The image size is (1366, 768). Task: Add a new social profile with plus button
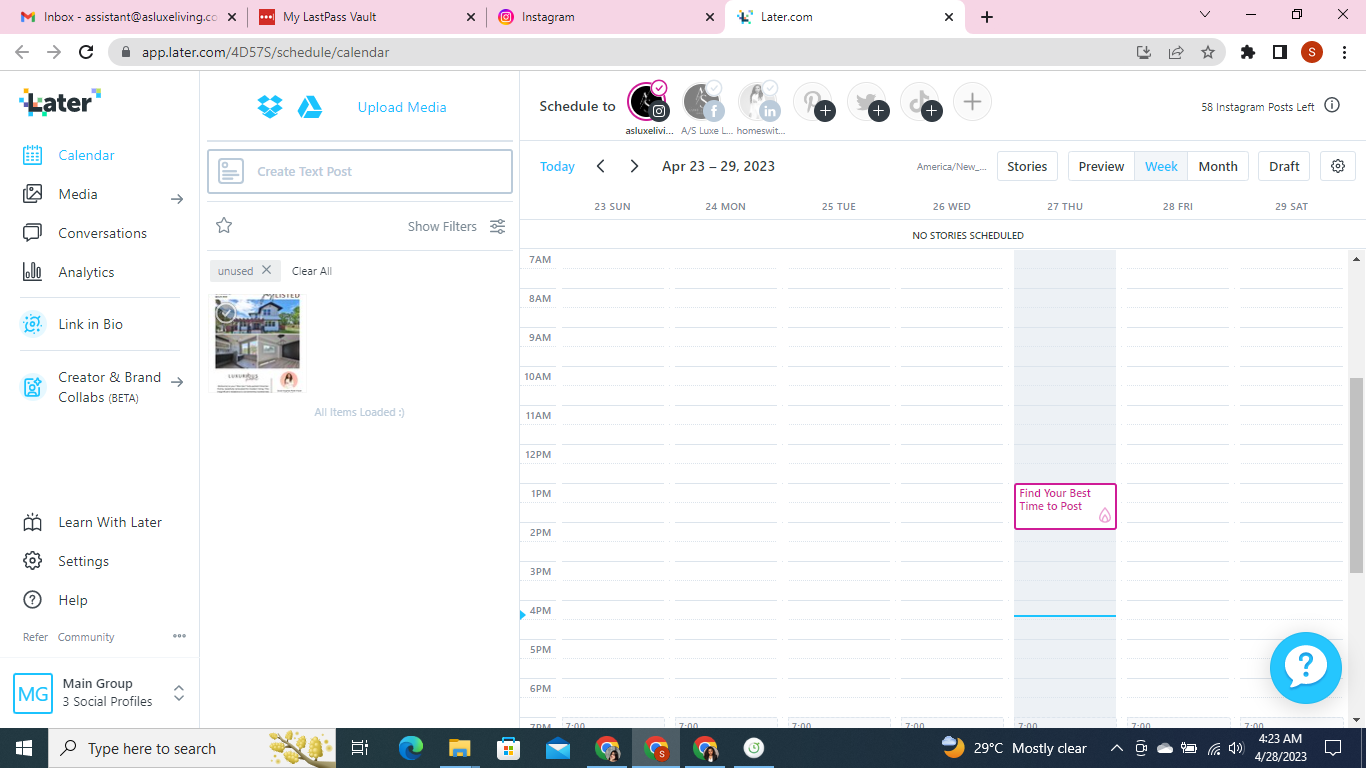click(972, 101)
